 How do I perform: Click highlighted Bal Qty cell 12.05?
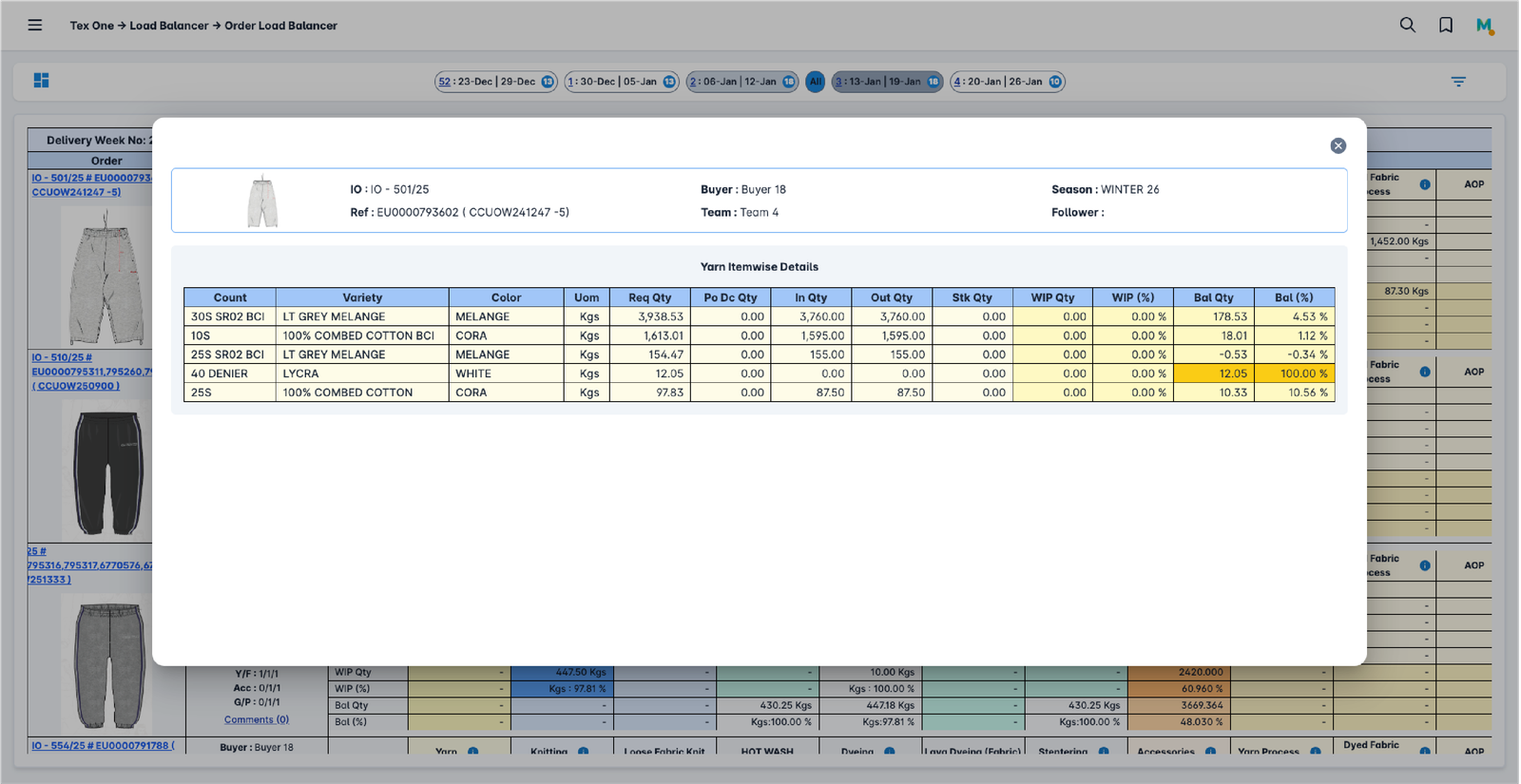point(1213,373)
